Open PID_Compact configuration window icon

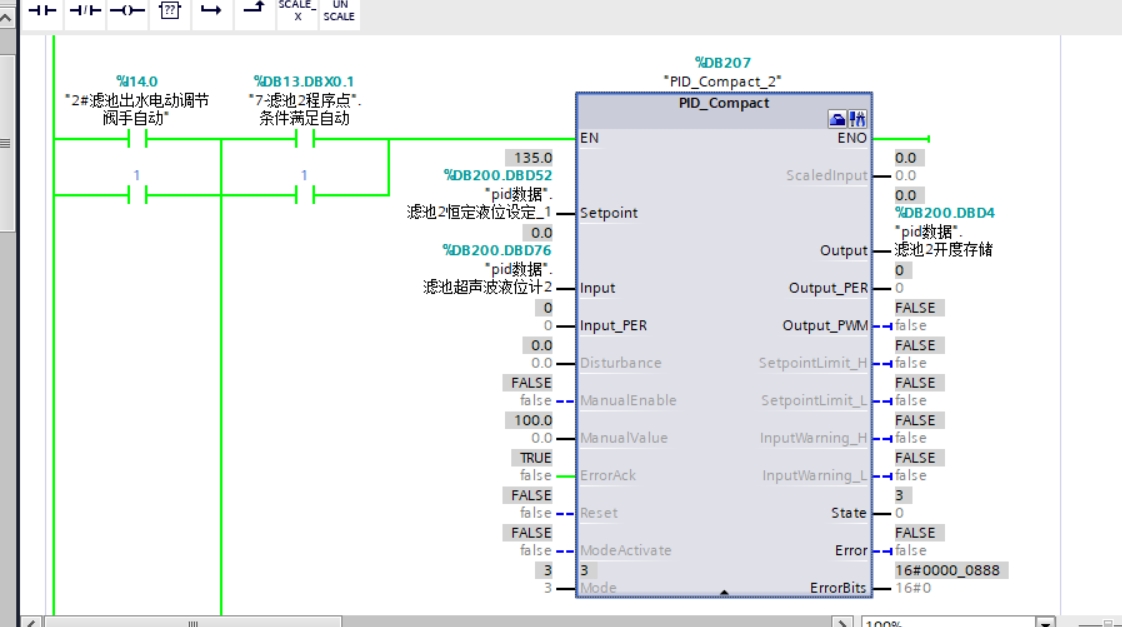point(837,120)
